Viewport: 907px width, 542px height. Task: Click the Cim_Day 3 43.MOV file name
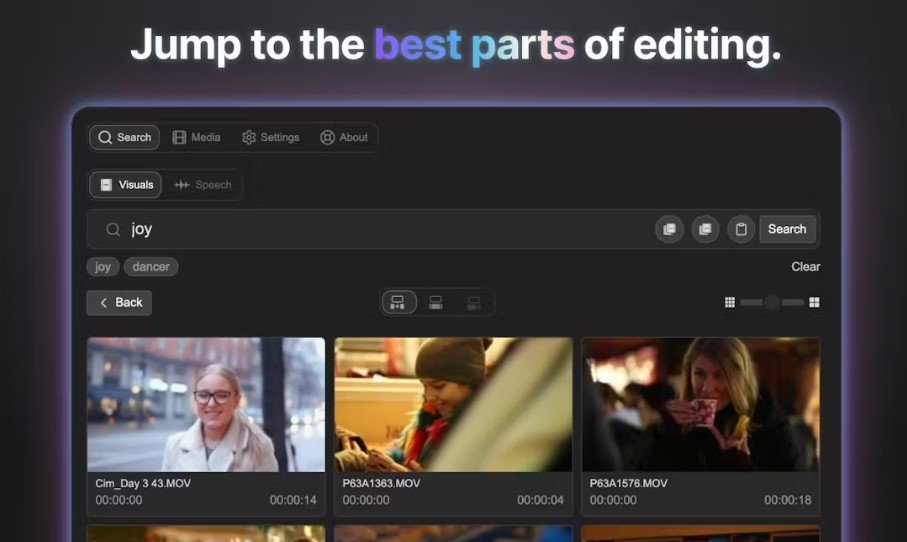click(143, 483)
